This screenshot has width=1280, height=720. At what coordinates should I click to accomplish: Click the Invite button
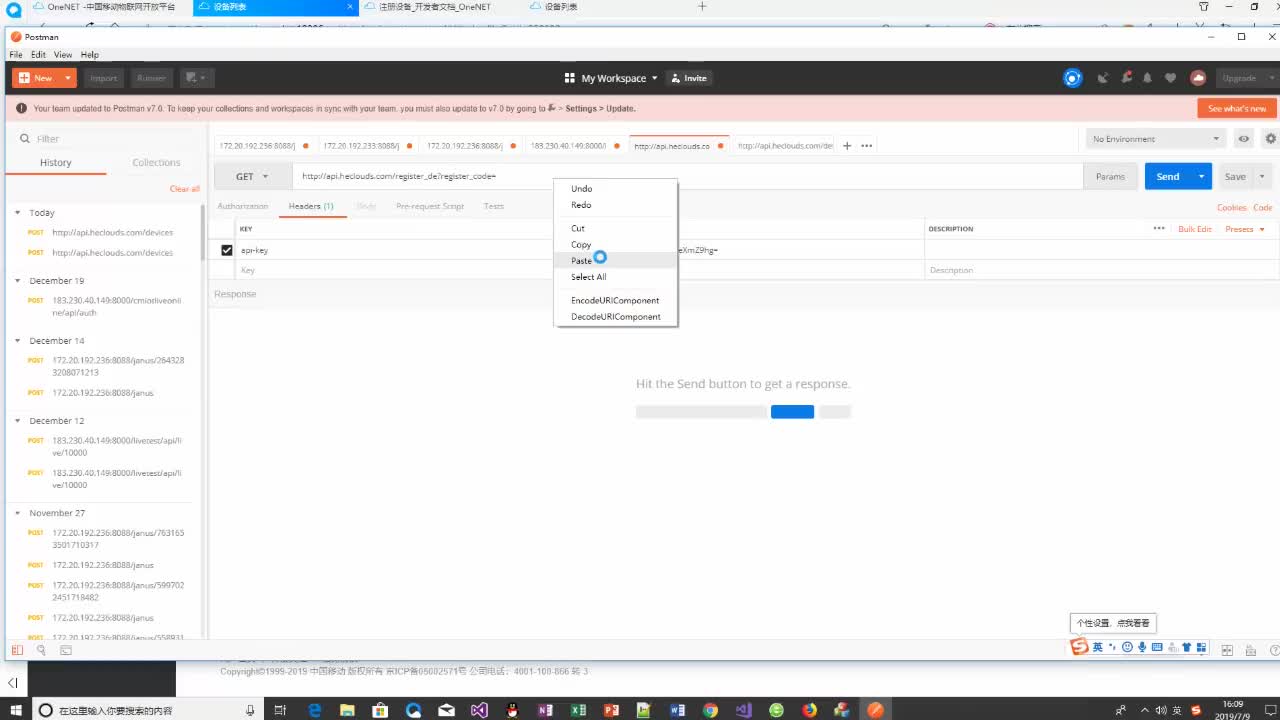tap(689, 78)
